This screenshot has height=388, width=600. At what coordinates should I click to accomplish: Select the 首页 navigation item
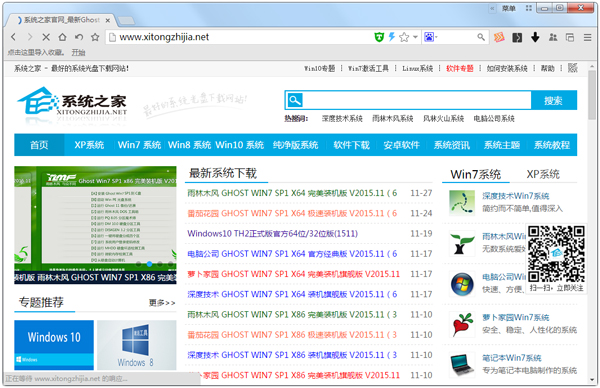pos(39,145)
